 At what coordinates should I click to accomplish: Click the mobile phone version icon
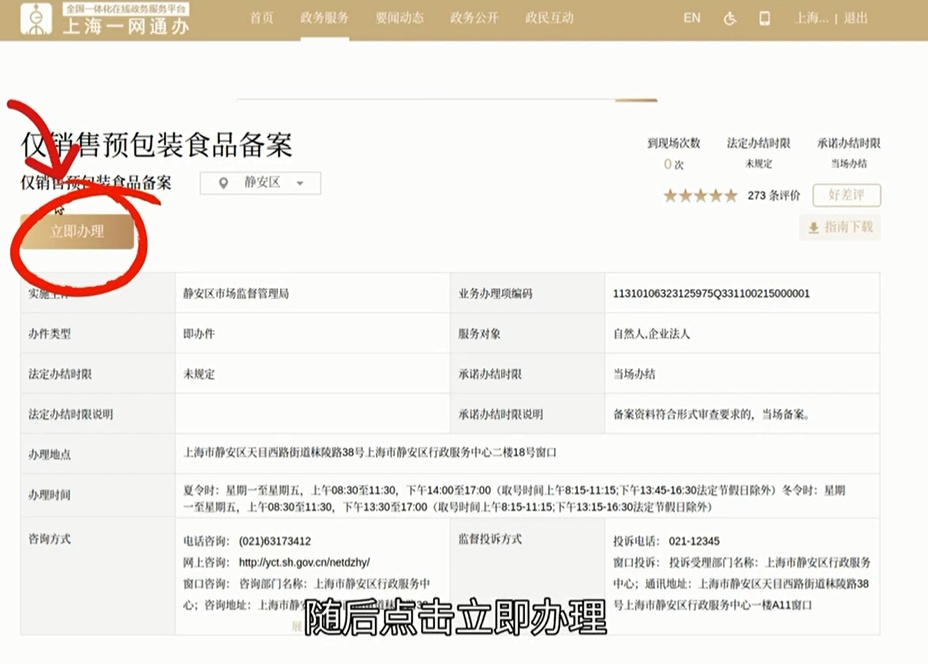click(x=765, y=18)
